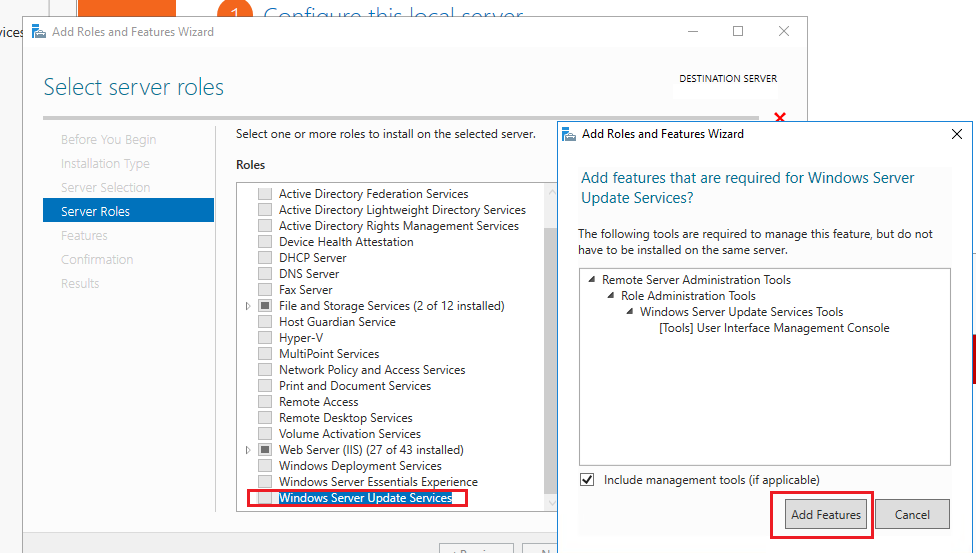Check Volume Activation Services role

tap(265, 433)
